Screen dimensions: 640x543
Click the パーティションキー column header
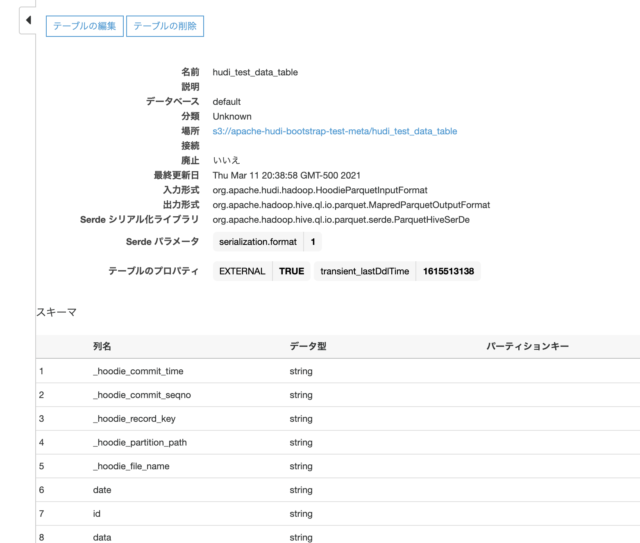(527, 346)
